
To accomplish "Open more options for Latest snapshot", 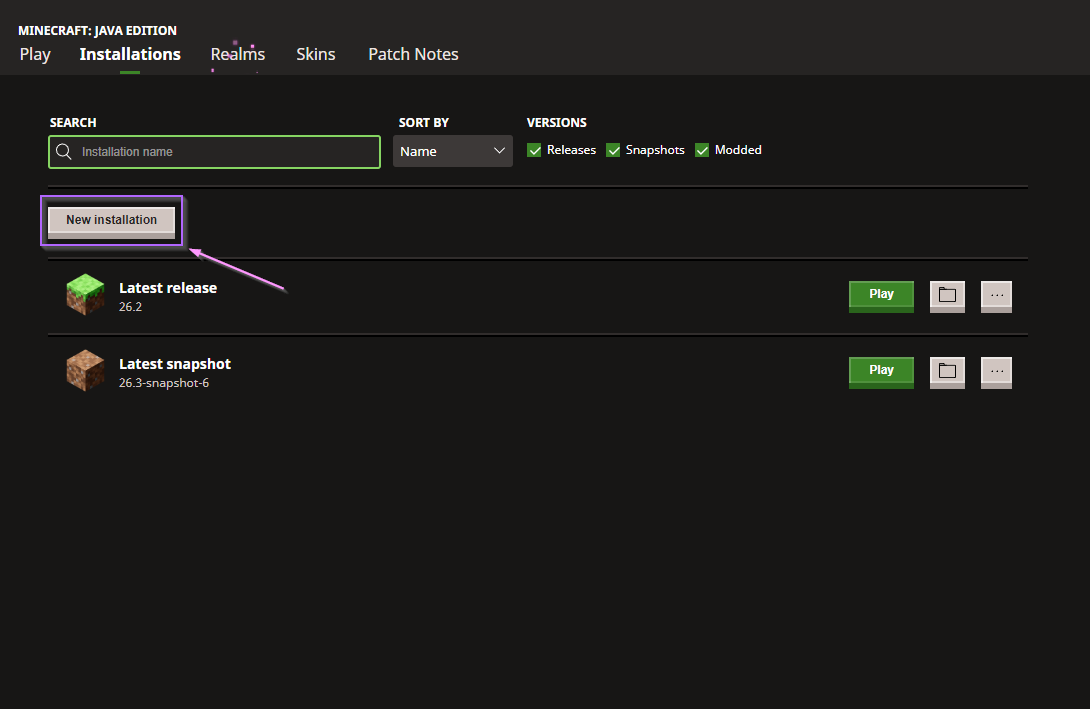I will [x=996, y=372].
